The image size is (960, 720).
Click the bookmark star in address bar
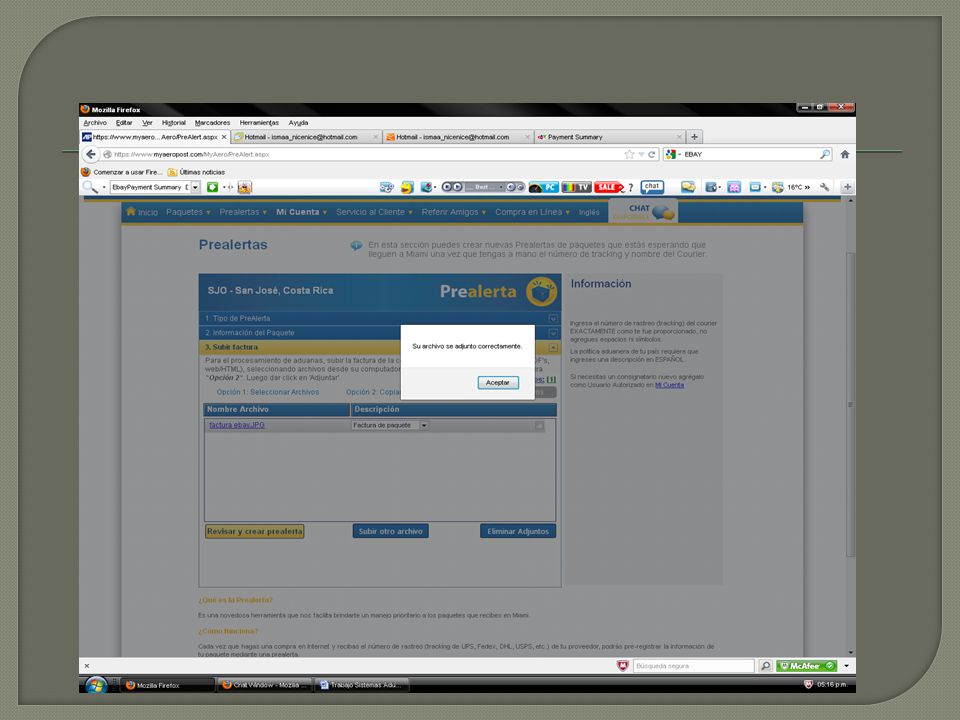[x=629, y=154]
